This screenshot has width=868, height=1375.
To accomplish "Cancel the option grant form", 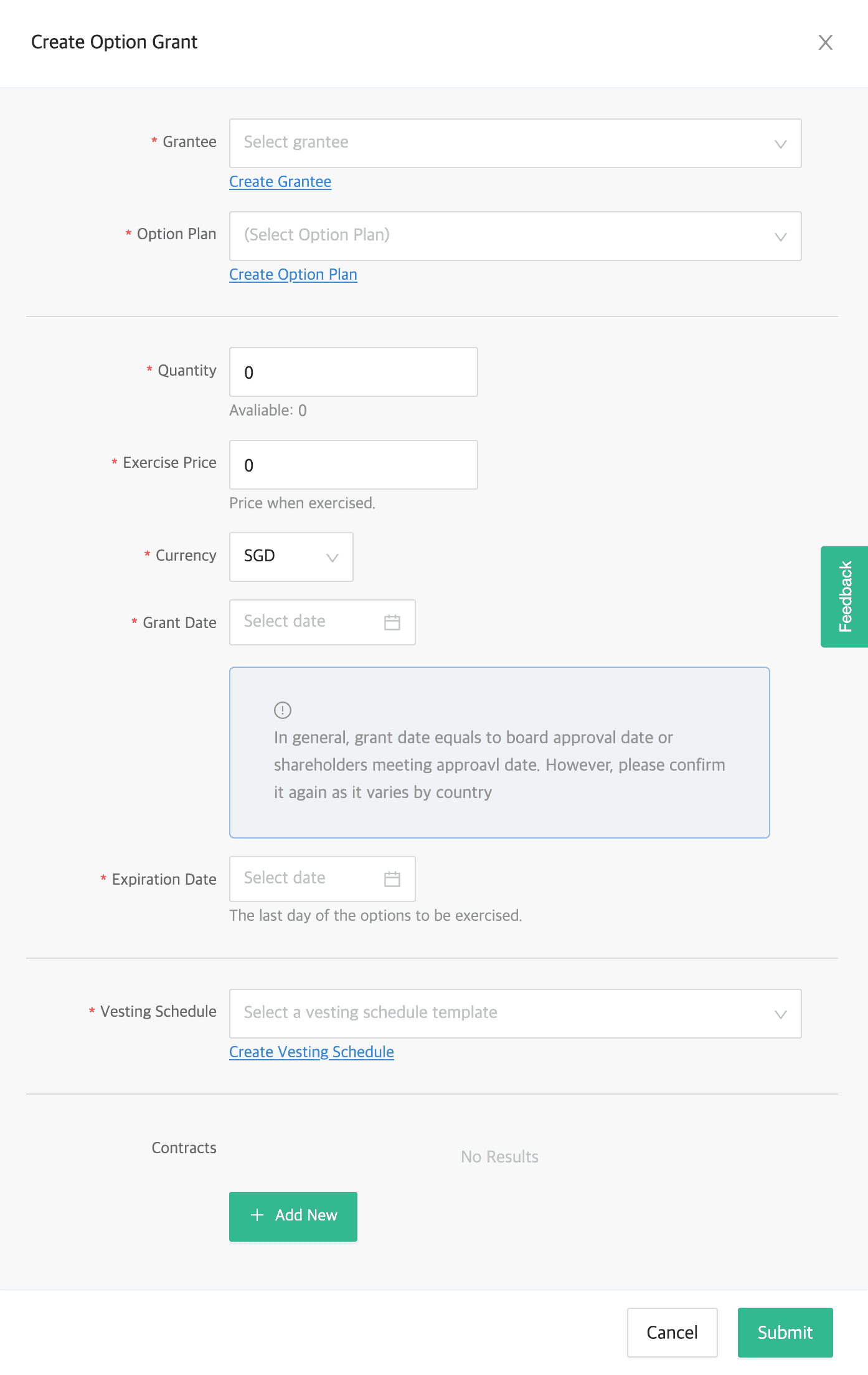I will [x=672, y=1333].
